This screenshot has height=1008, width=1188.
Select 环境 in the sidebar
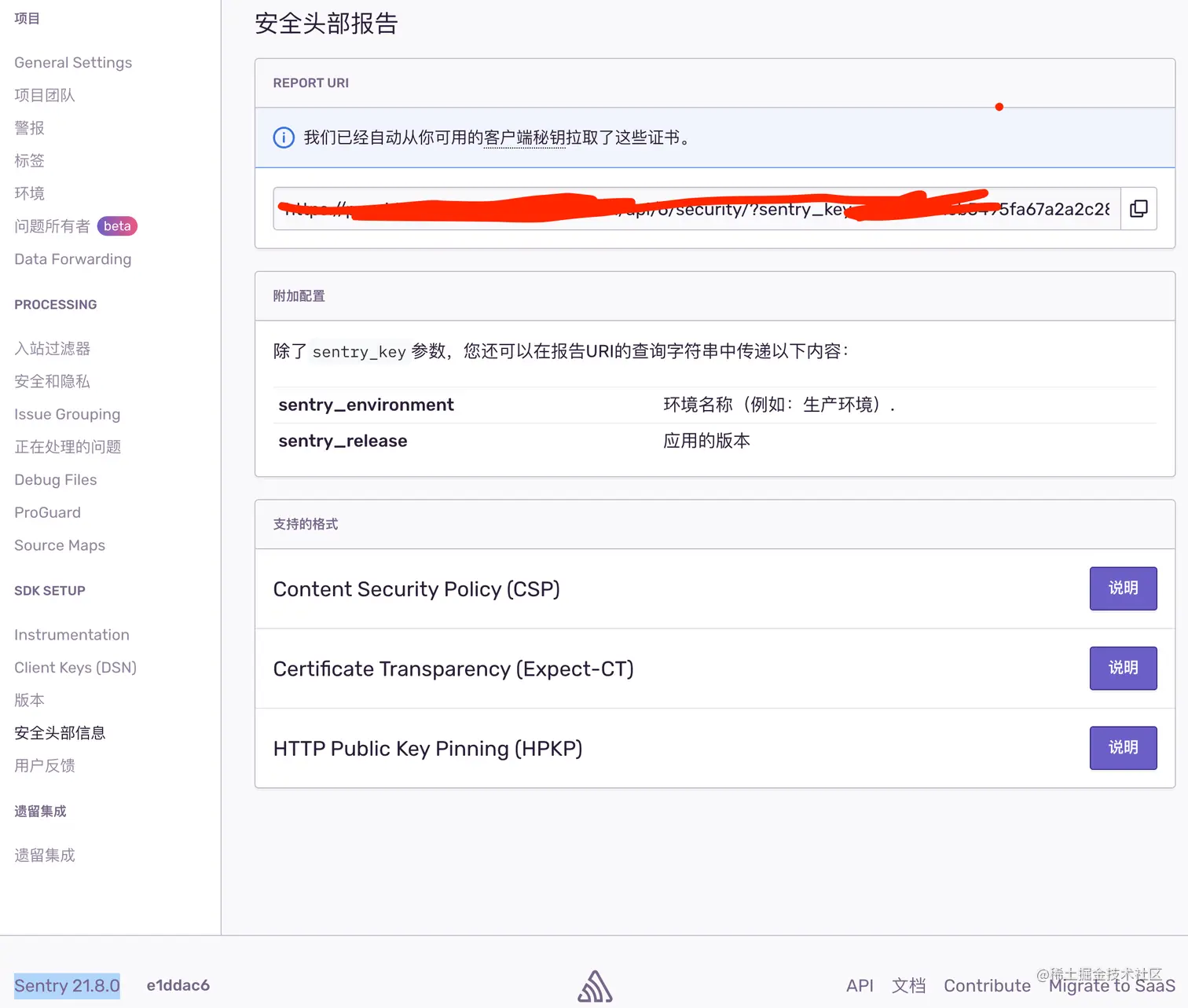(29, 193)
